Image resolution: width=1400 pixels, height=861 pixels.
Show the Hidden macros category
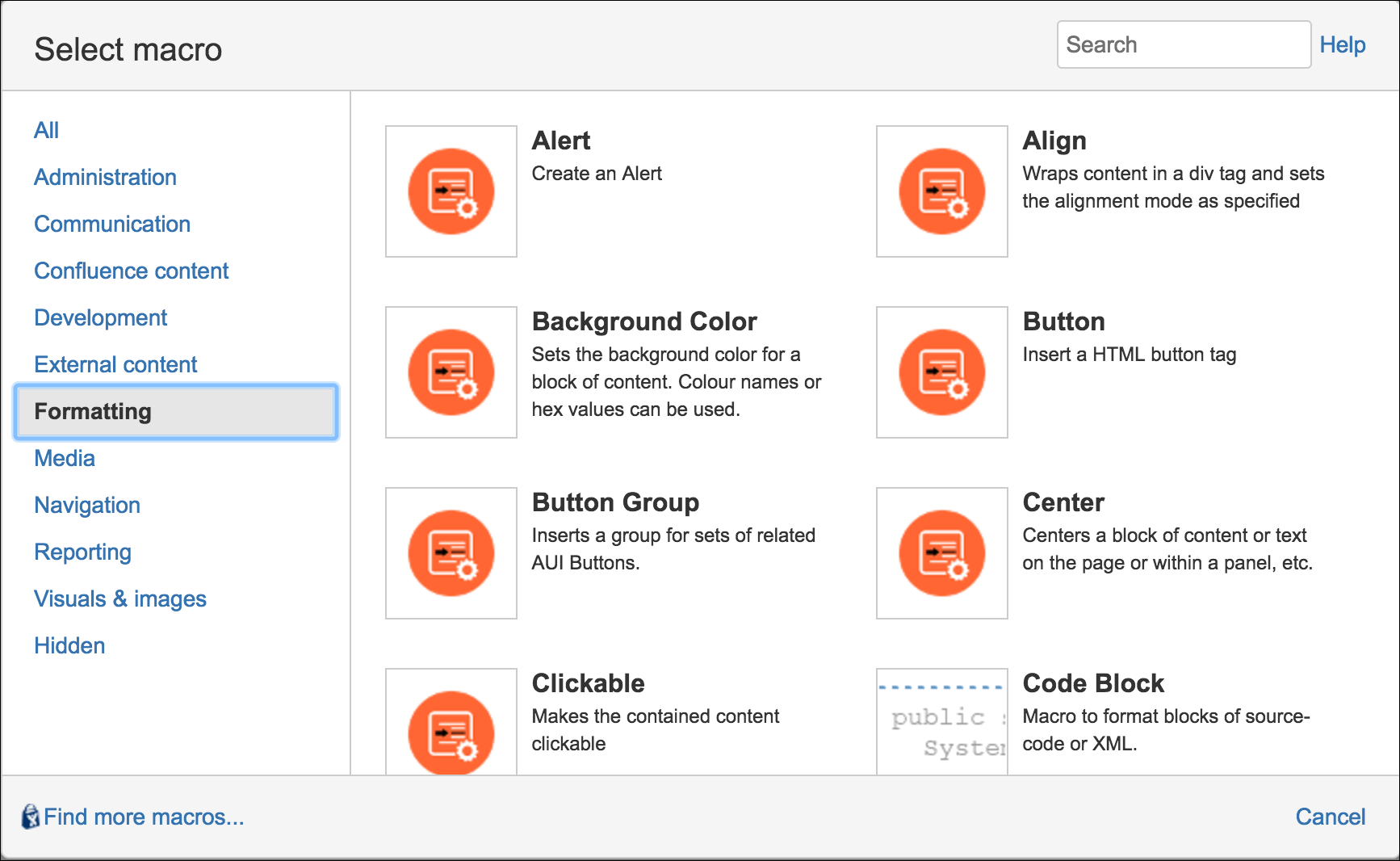pyautogui.click(x=69, y=645)
